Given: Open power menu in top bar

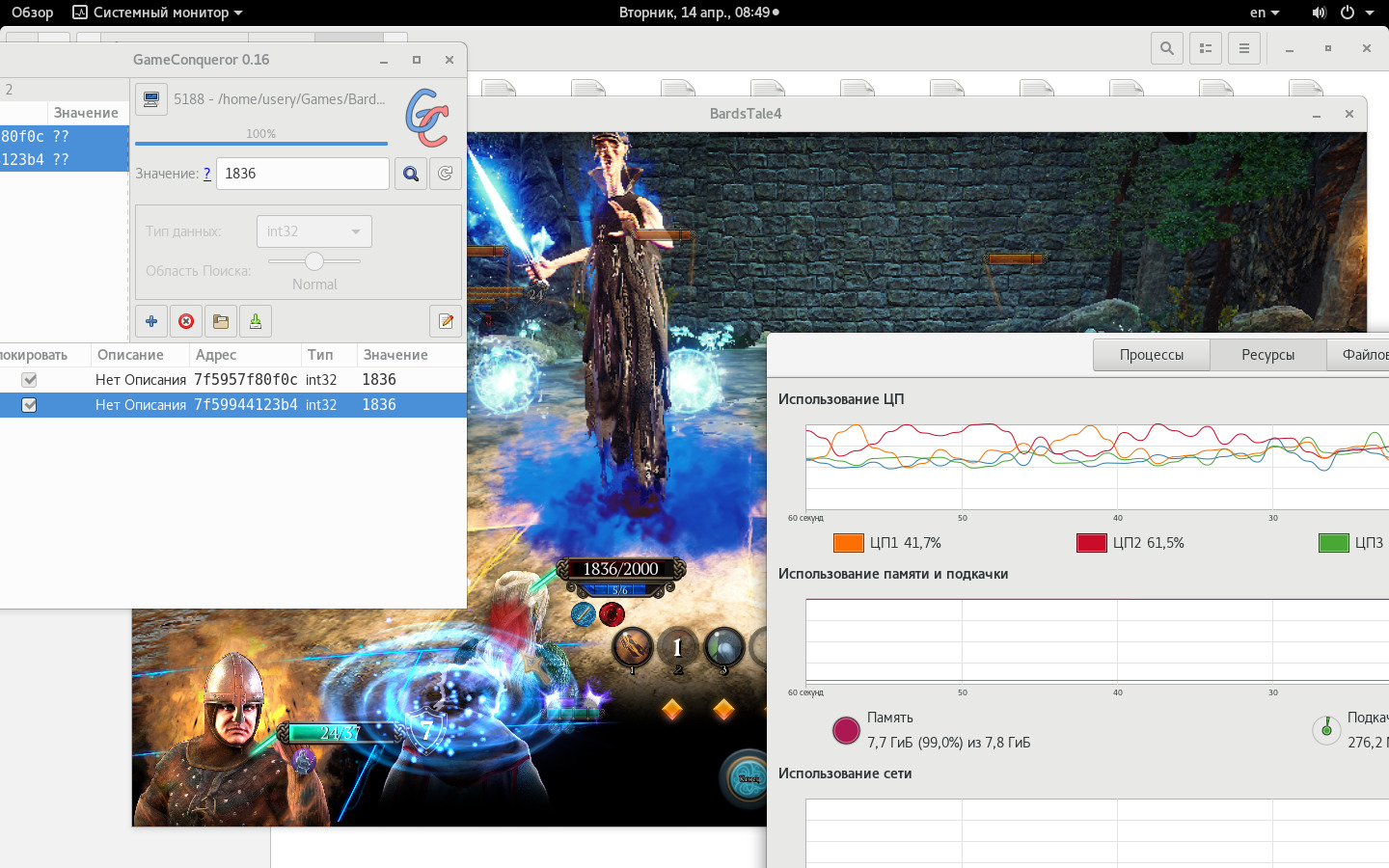Looking at the screenshot, I should (1348, 13).
